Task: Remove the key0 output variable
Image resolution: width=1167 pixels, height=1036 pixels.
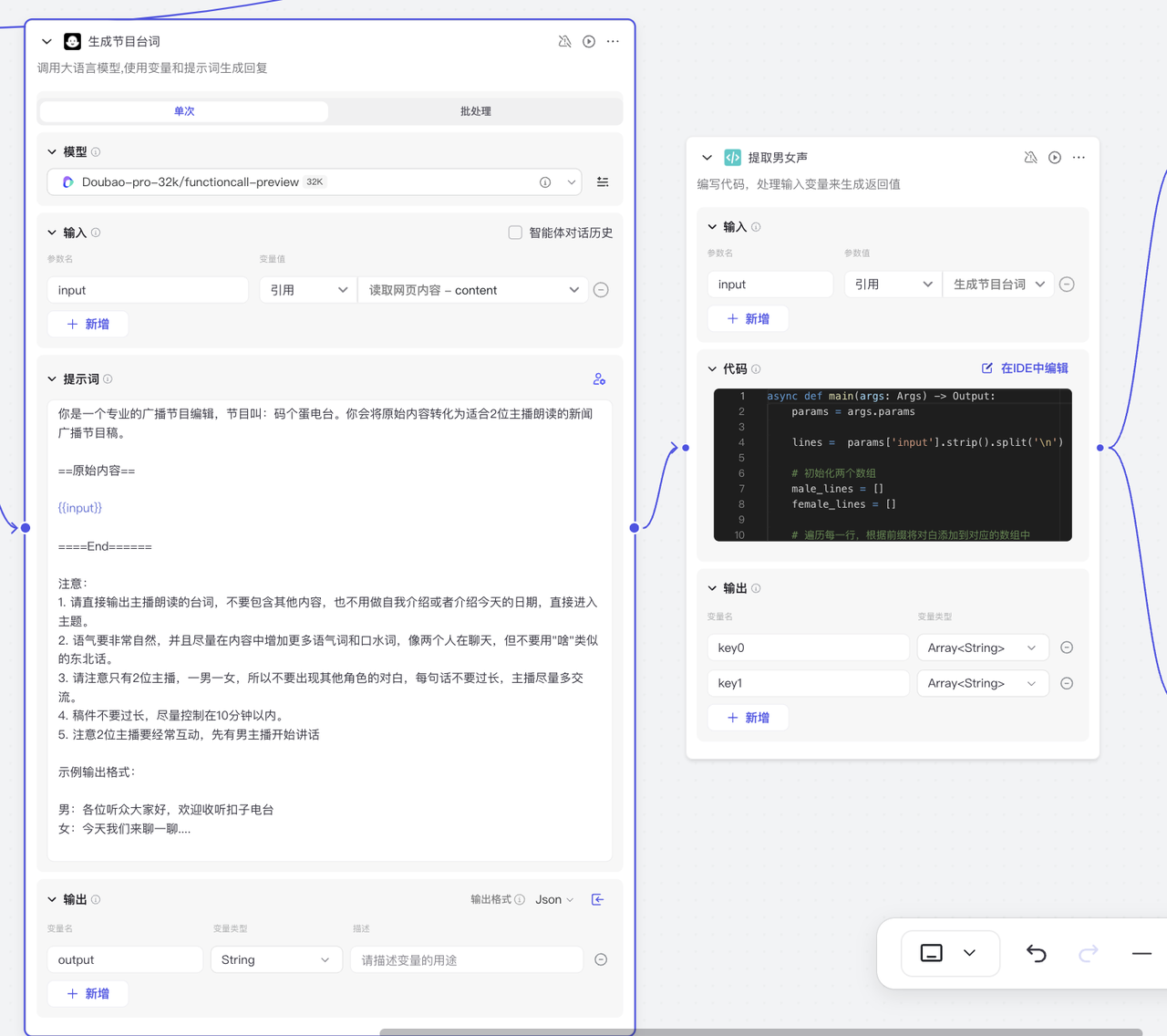Action: pyautogui.click(x=1067, y=647)
